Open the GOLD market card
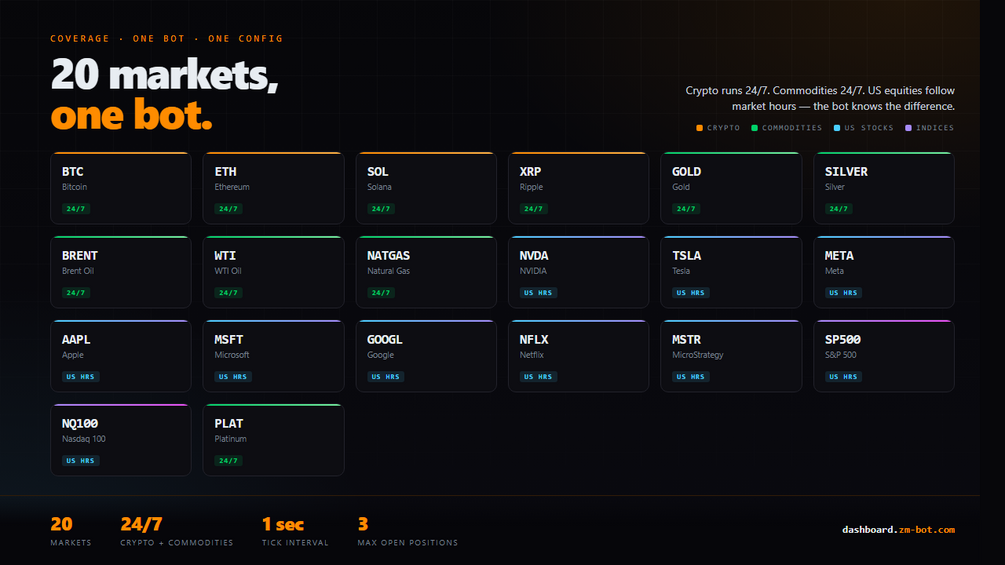Screen dimensions: 1005x565 [x=731, y=188]
